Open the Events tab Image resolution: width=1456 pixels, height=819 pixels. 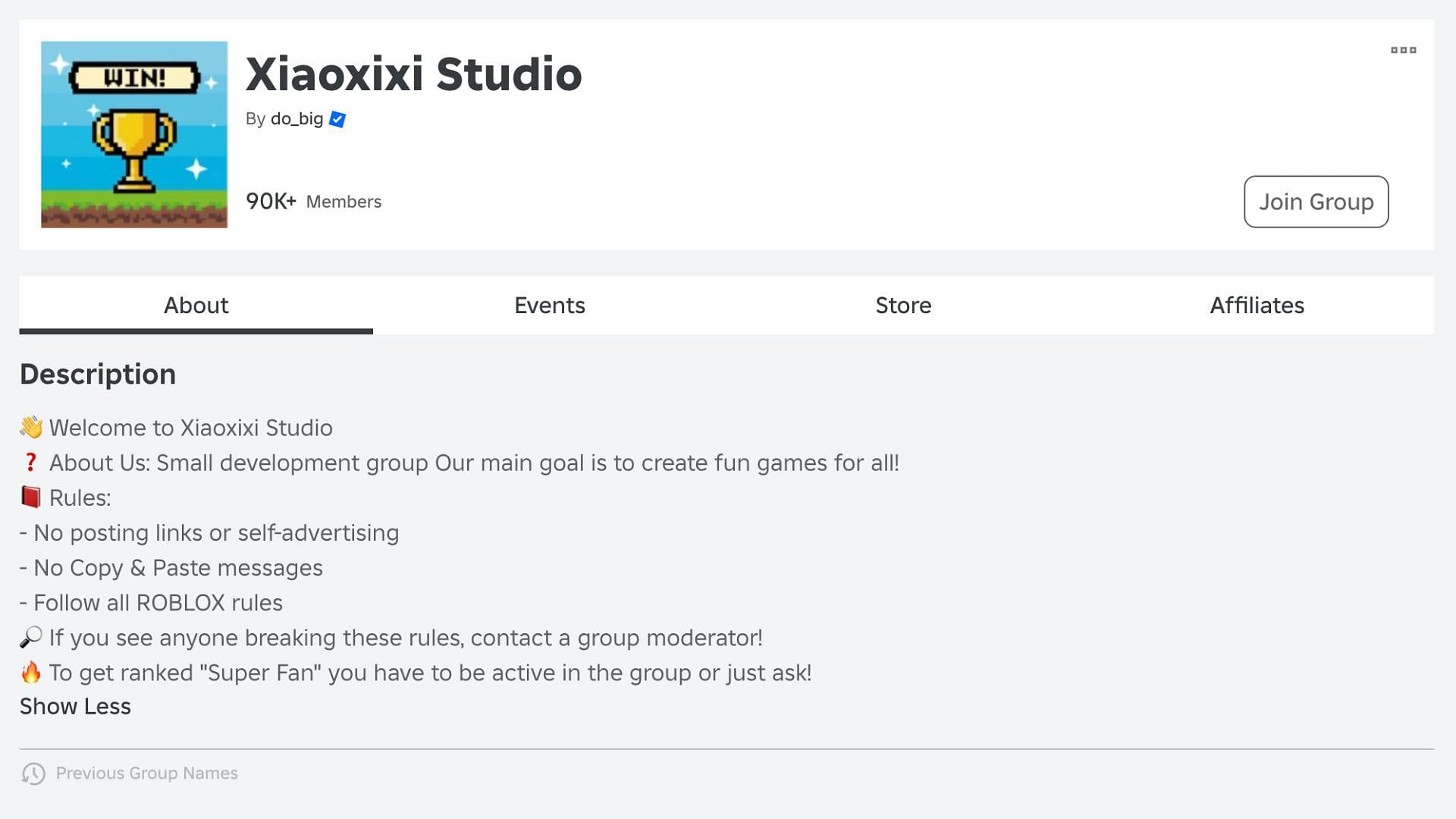tap(550, 306)
